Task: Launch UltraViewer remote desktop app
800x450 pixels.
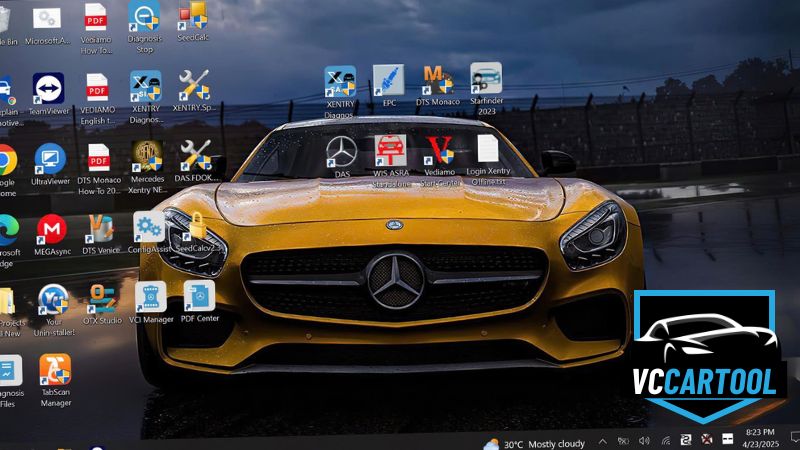Action: 50,164
